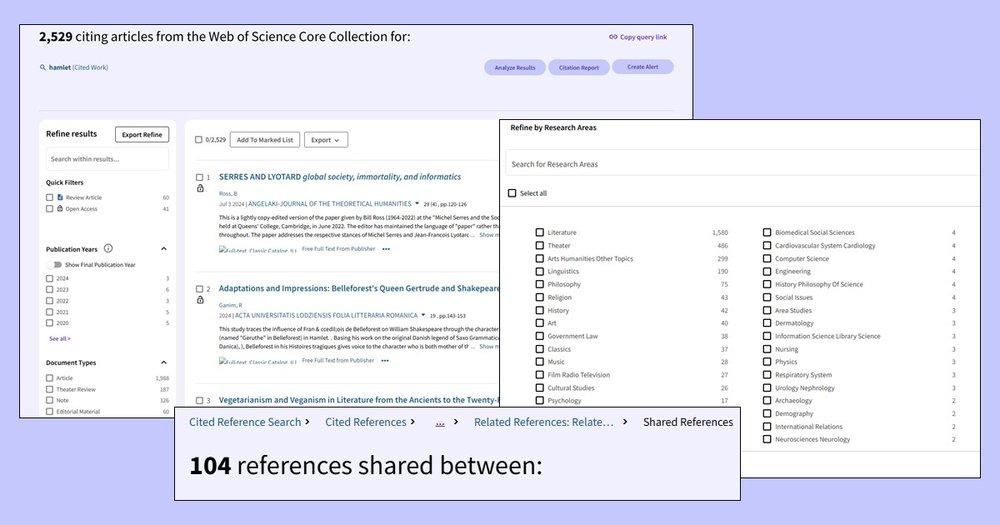Click the Publication Years info icon

coord(108,248)
